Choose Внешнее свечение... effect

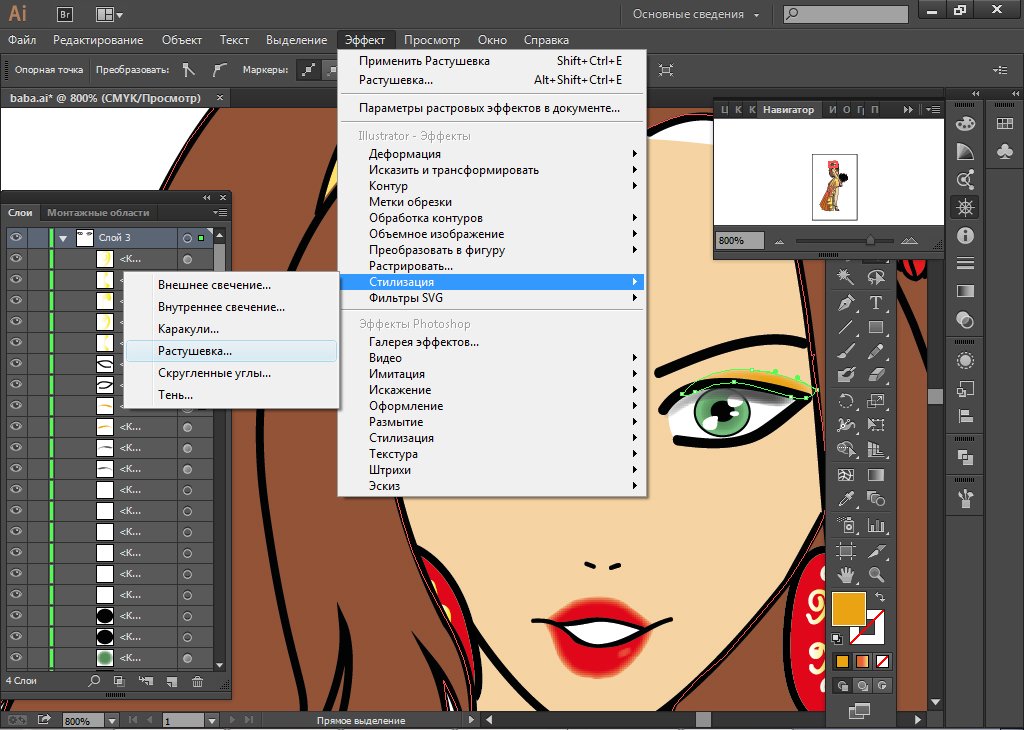tap(231, 285)
